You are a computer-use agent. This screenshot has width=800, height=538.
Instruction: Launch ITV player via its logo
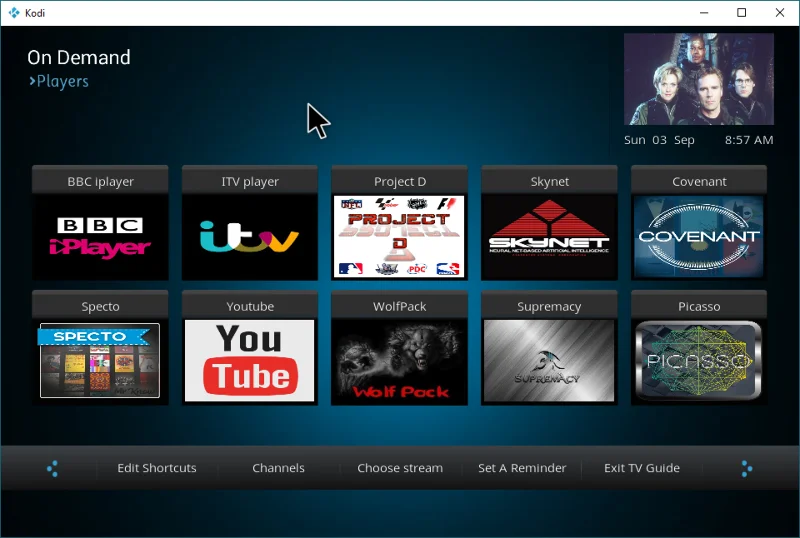(249, 237)
